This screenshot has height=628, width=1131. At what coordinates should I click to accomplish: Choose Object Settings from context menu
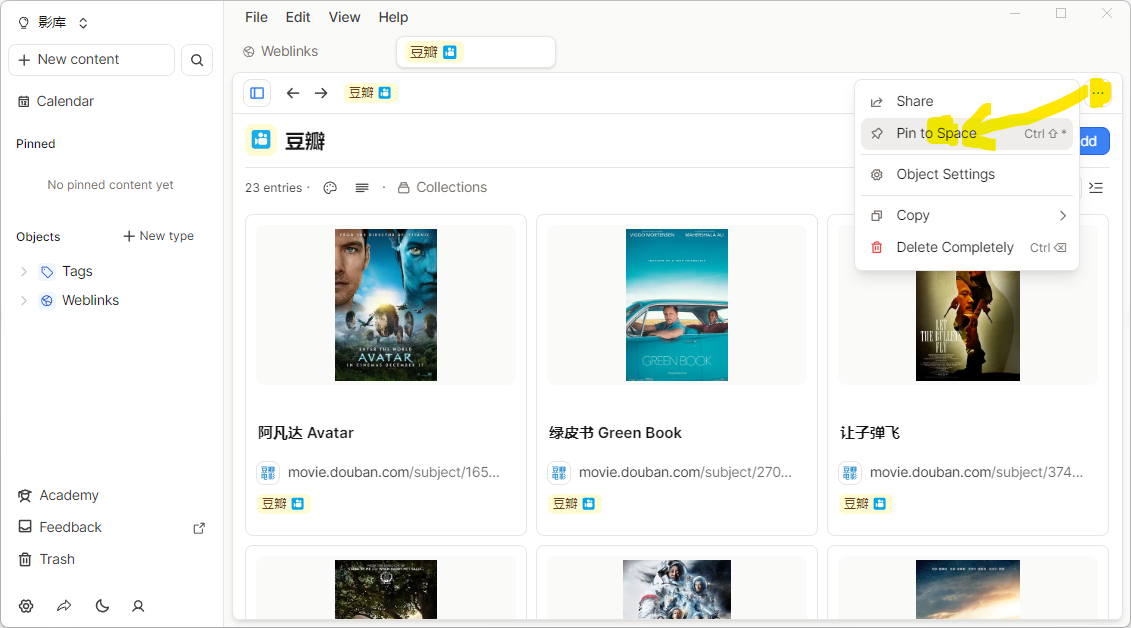945,174
